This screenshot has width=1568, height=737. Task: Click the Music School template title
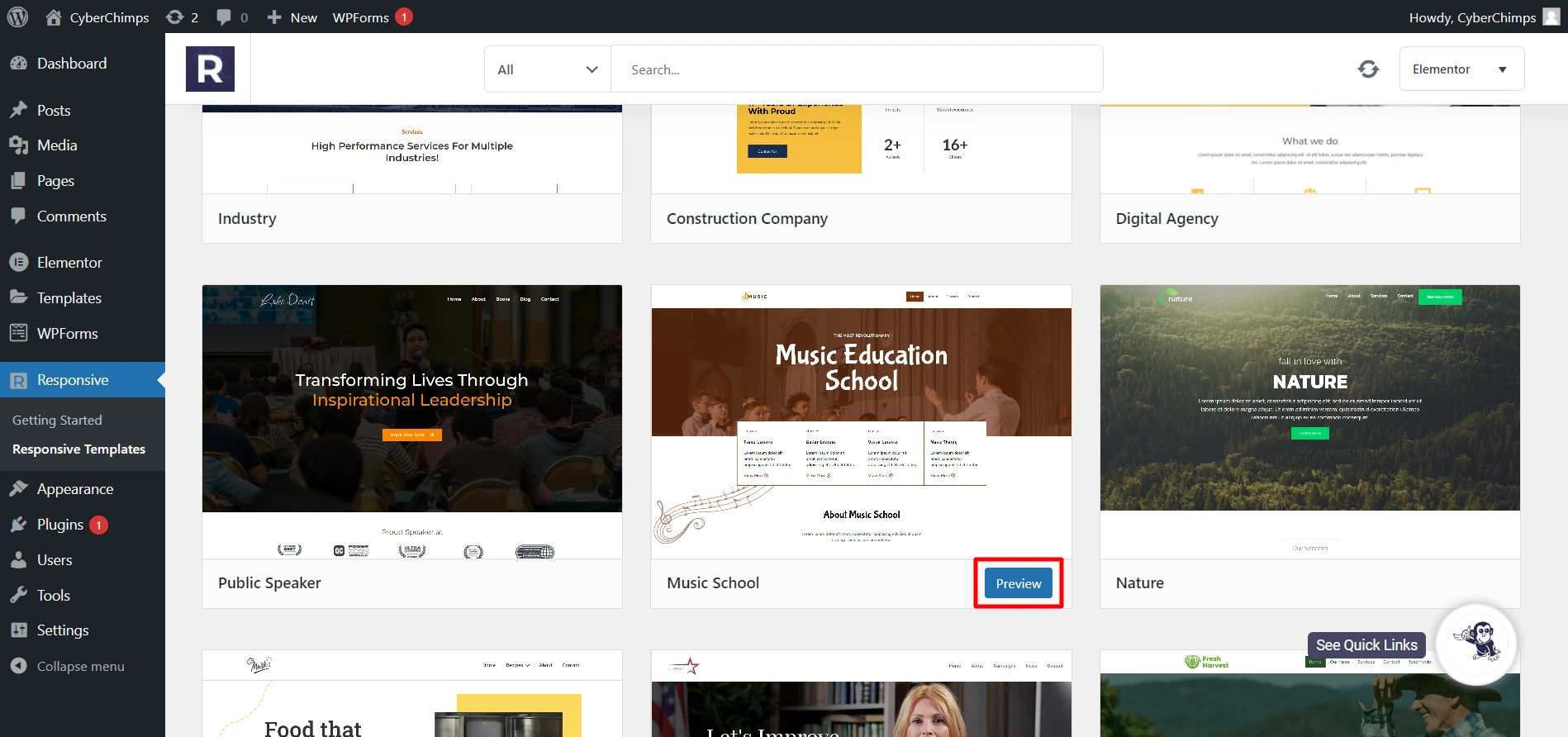coord(713,583)
